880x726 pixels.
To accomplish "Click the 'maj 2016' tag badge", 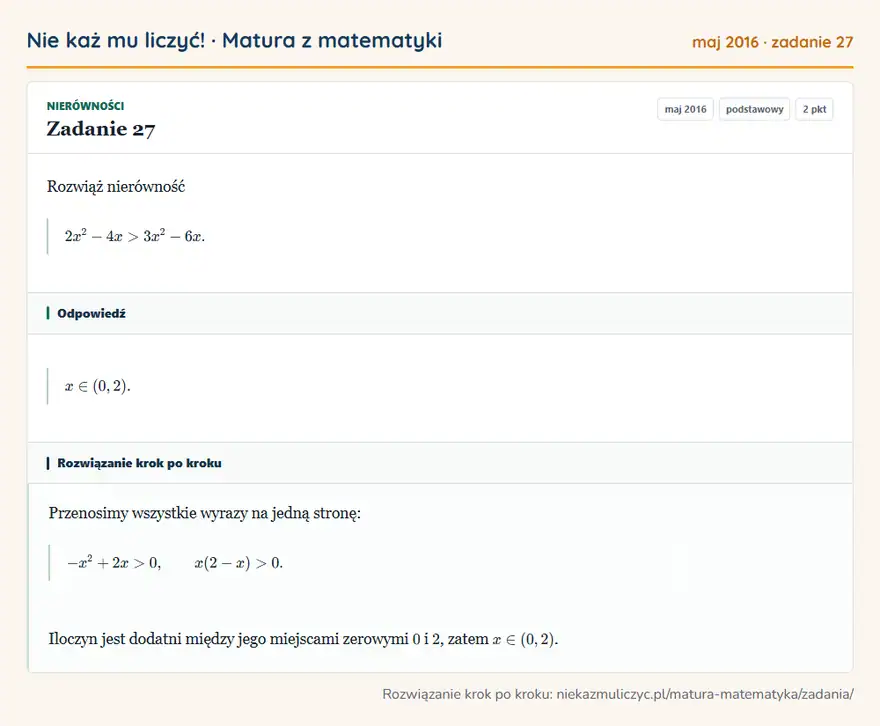I will coord(685,109).
